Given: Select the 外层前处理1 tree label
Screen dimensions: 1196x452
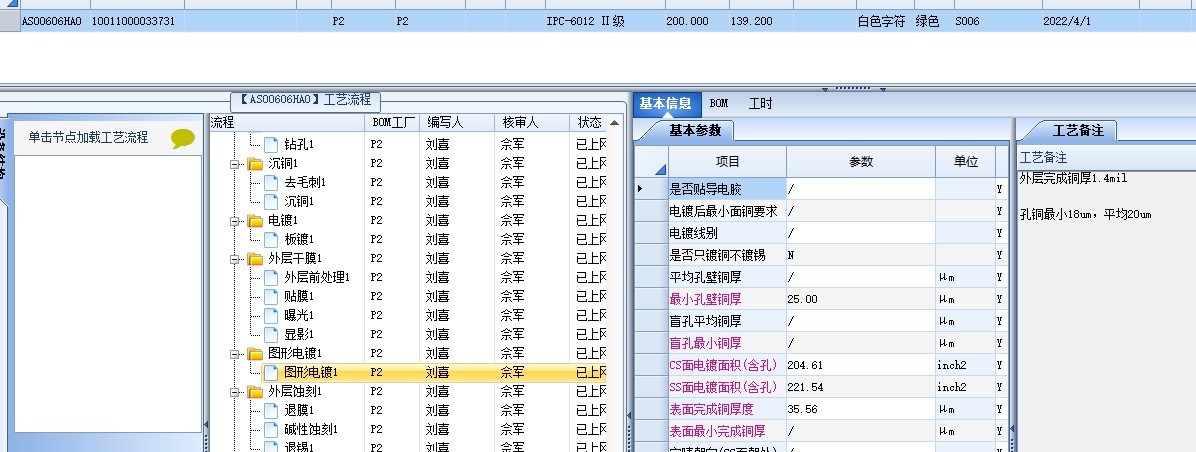Looking at the screenshot, I should point(317,277).
